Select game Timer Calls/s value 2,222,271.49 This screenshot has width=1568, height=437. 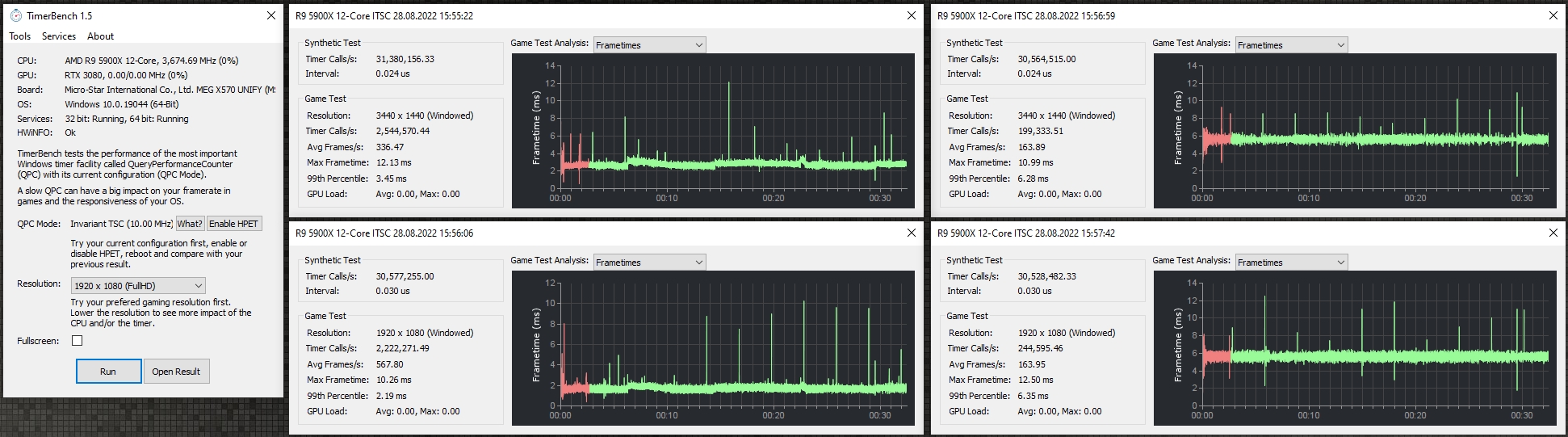[403, 348]
